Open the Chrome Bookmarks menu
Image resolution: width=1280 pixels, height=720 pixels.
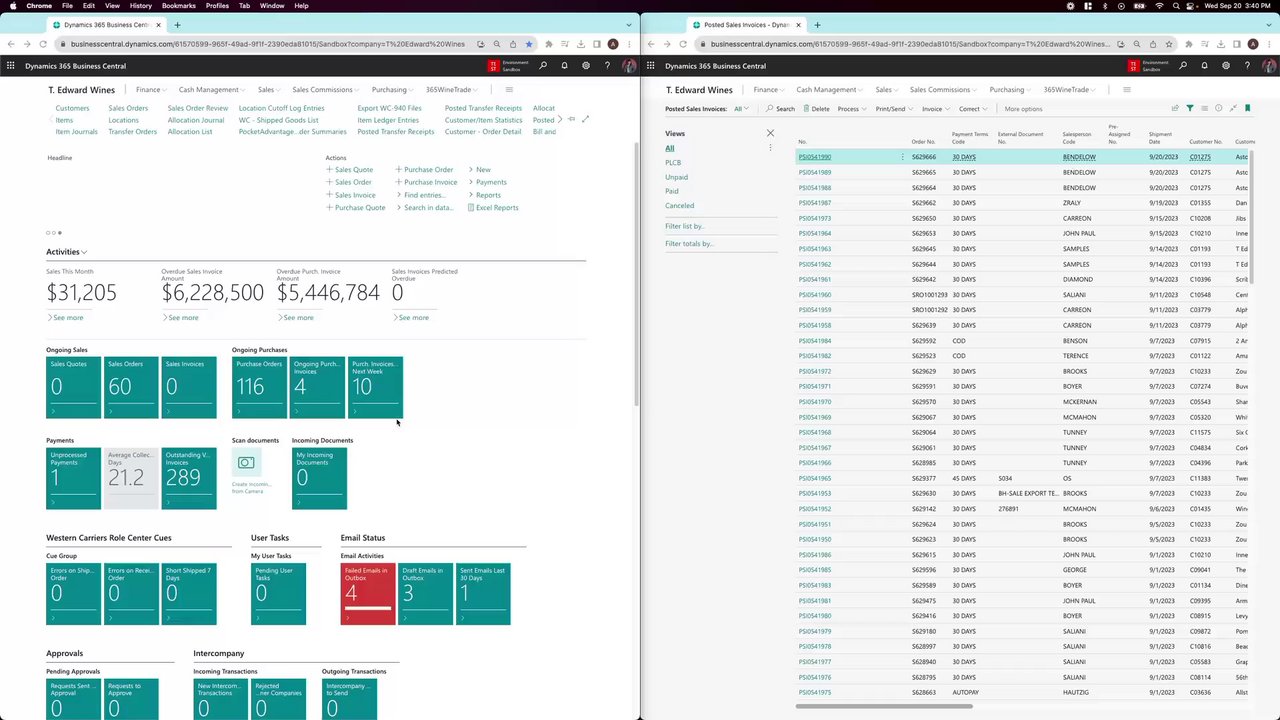[179, 6]
